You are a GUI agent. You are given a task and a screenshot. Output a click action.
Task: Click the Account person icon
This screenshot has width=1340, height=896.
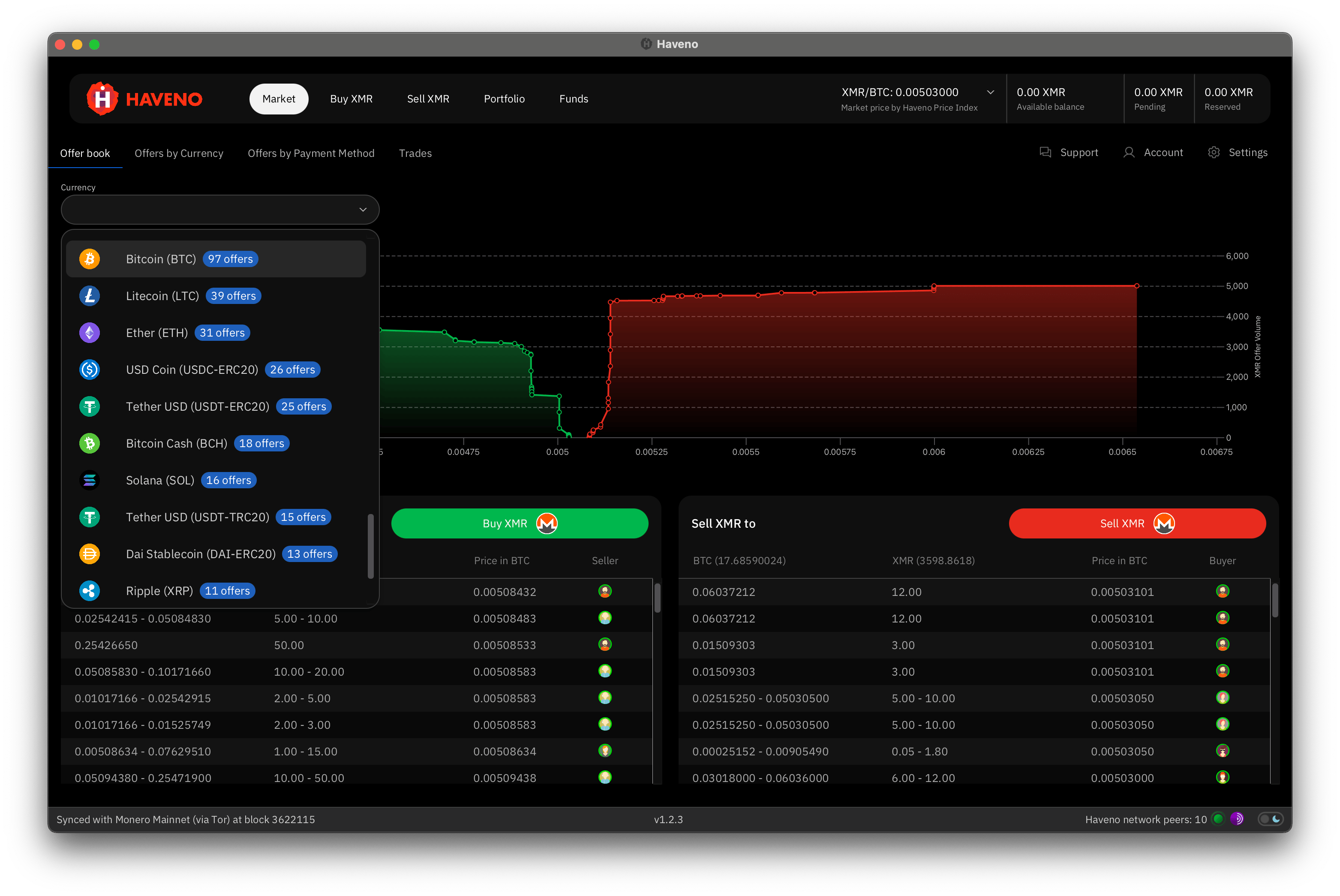click(1129, 153)
